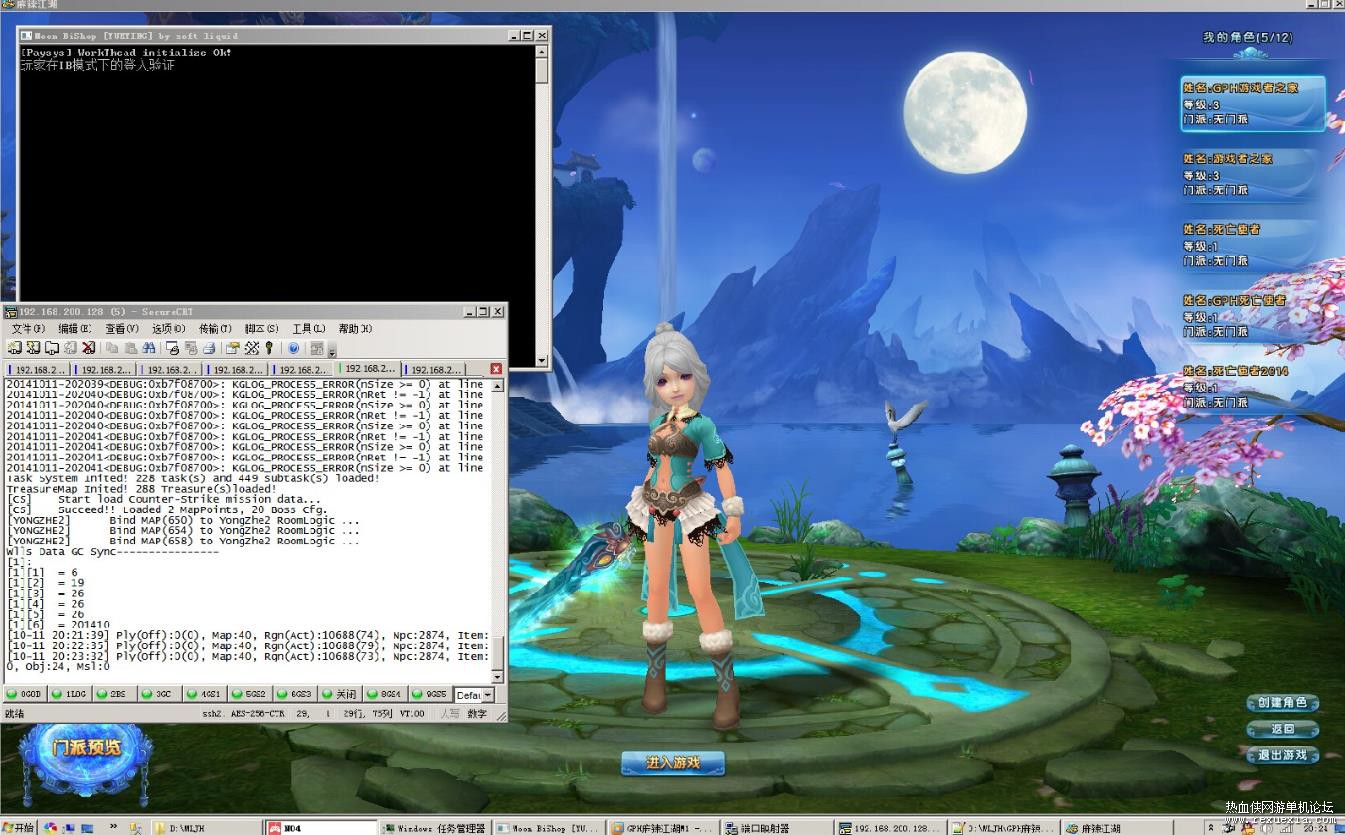Click the Paste icon in SecureCRT toolbar
The image size is (1345, 835).
[130, 348]
